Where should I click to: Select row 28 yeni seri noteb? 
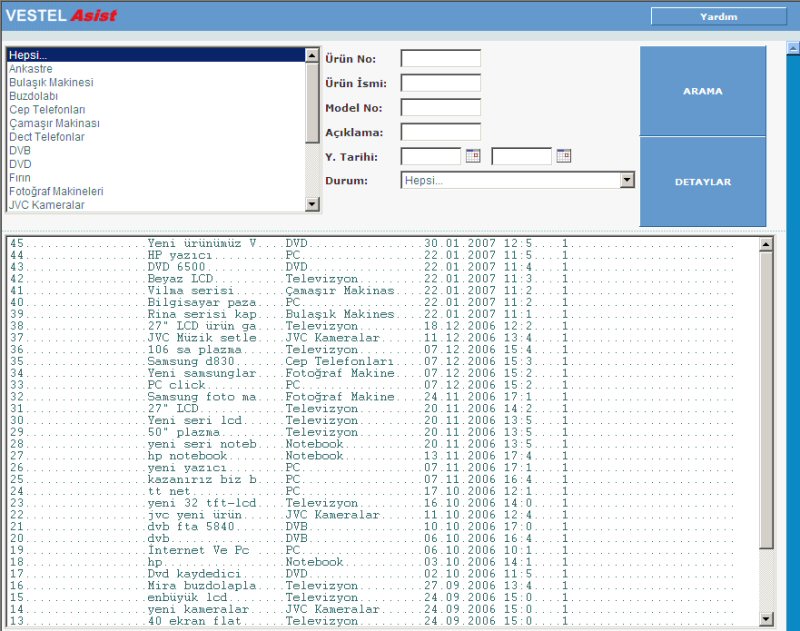tap(383, 444)
